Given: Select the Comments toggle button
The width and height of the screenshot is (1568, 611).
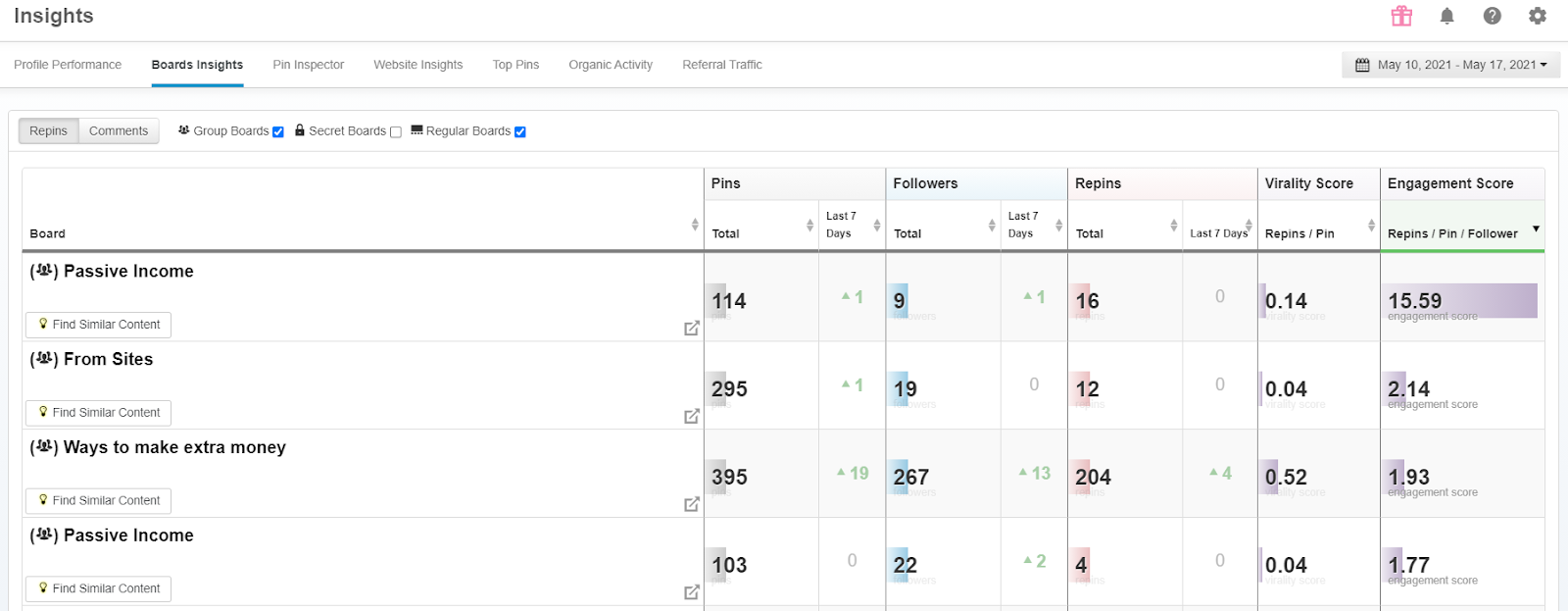Looking at the screenshot, I should coord(118,131).
